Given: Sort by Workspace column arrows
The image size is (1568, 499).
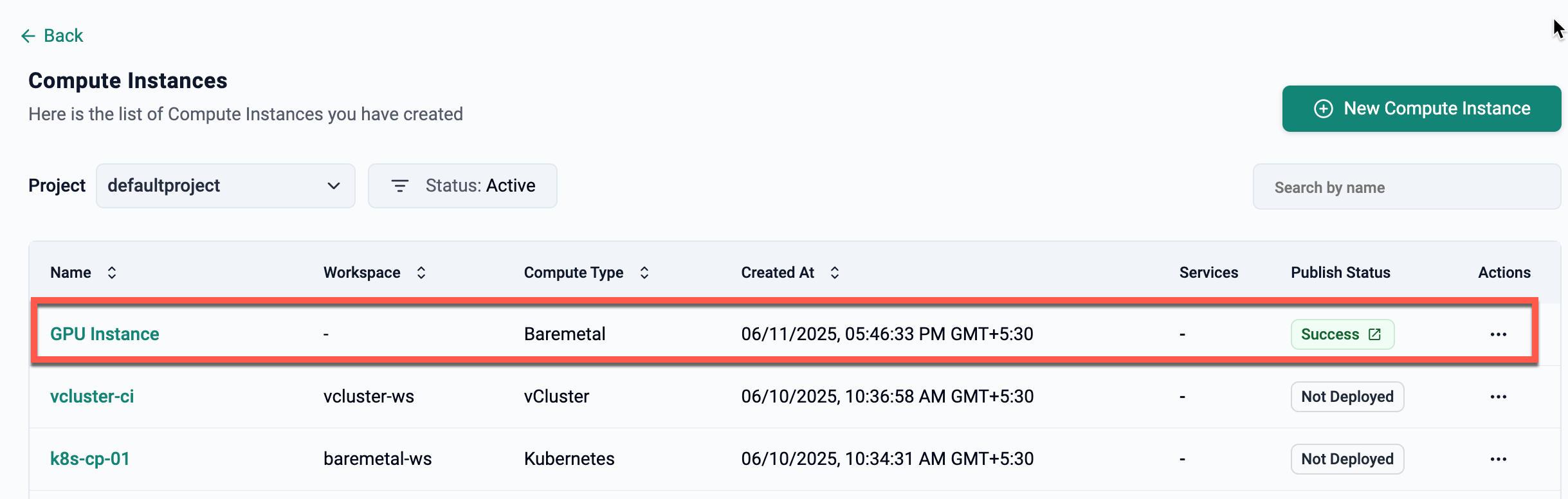Looking at the screenshot, I should 421,273.
